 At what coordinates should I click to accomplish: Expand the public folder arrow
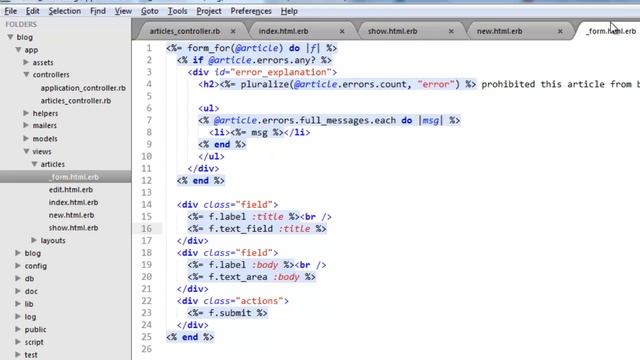18,329
